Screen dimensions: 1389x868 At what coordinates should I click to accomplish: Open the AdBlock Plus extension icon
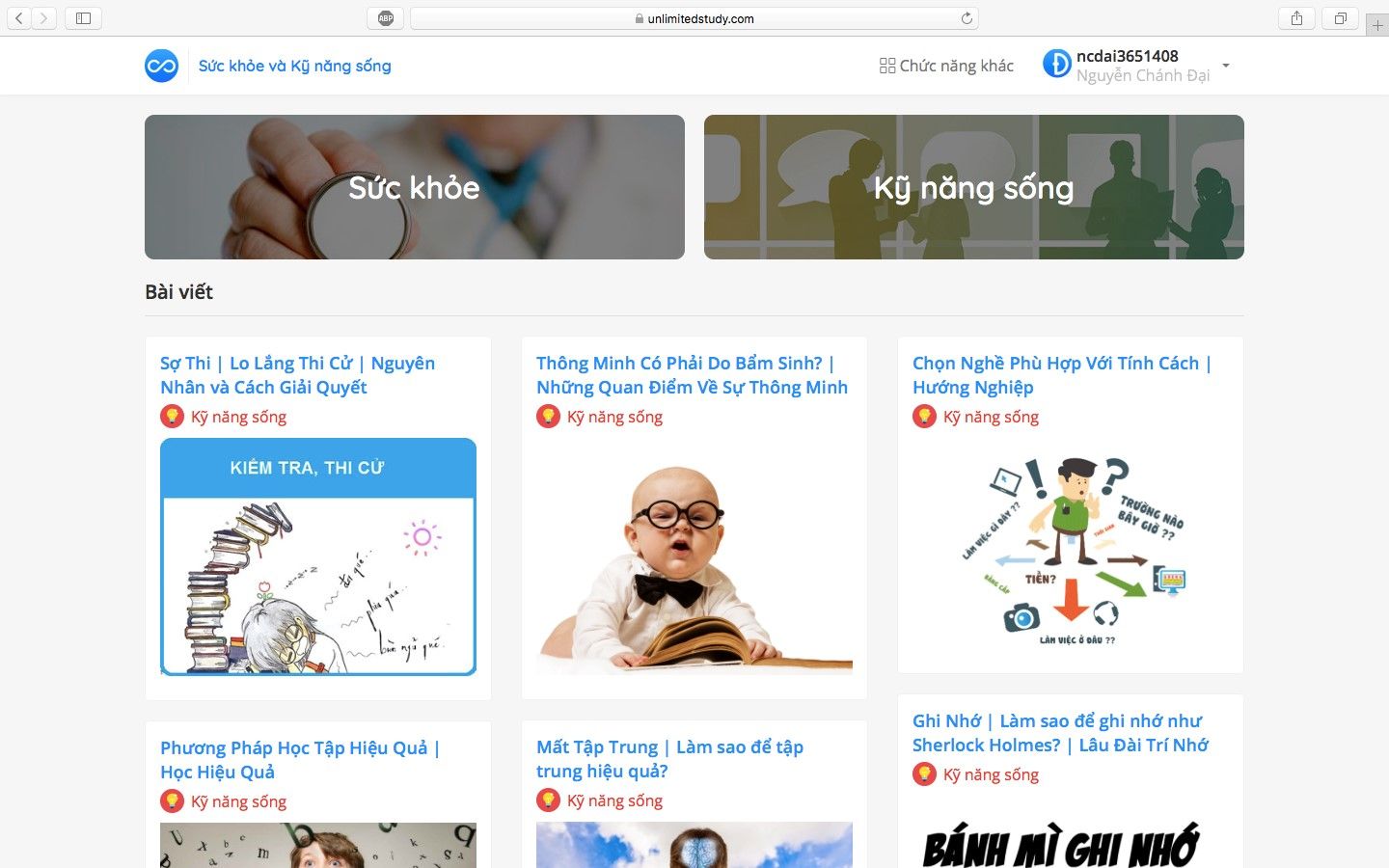[x=386, y=18]
